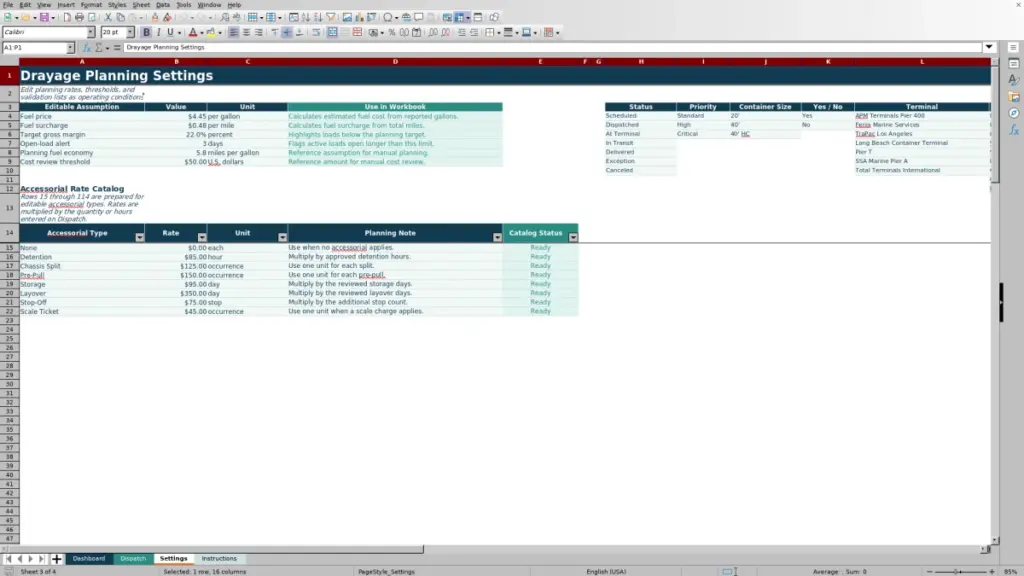Toggle Bold formatting
This screenshot has width=1024, height=576.
pos(146,33)
